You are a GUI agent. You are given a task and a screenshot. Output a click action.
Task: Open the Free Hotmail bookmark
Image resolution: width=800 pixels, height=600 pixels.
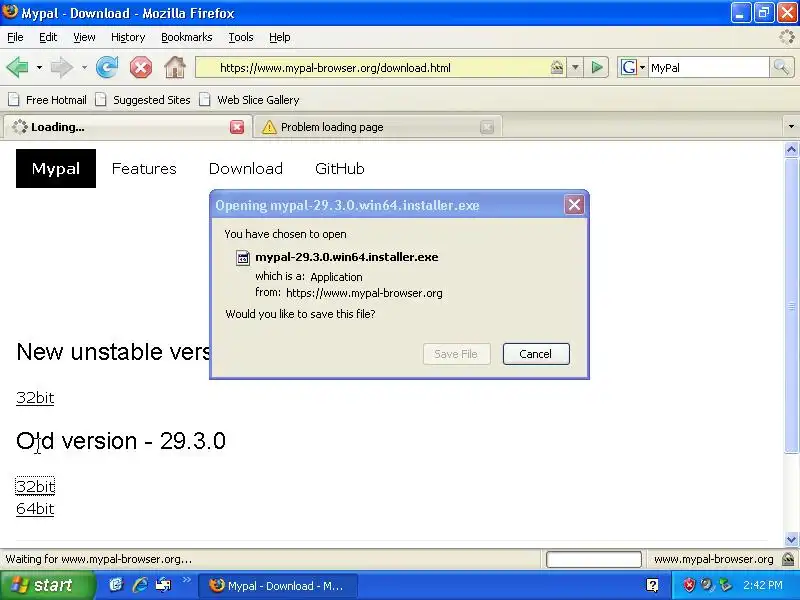[47, 99]
